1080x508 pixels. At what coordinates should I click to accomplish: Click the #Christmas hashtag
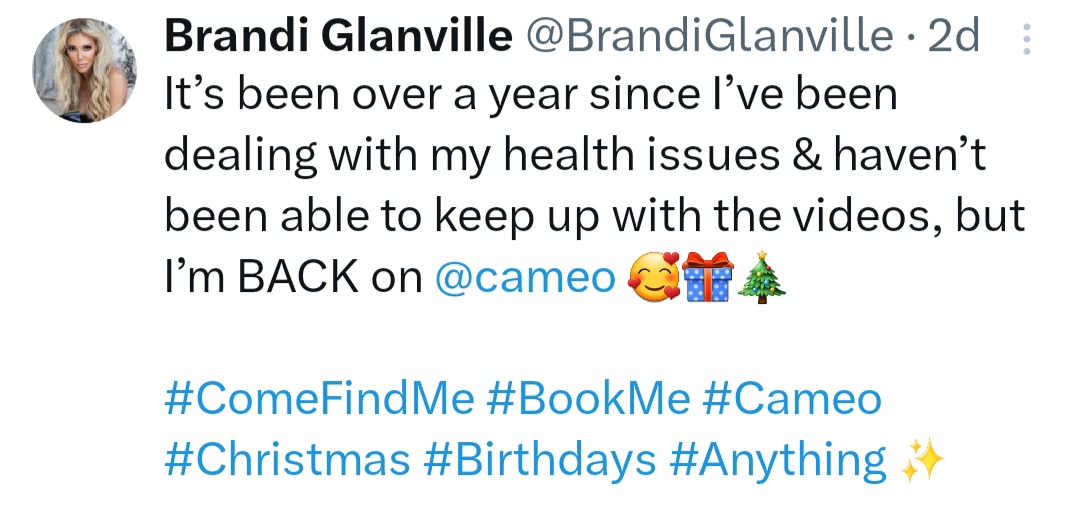[287, 460]
